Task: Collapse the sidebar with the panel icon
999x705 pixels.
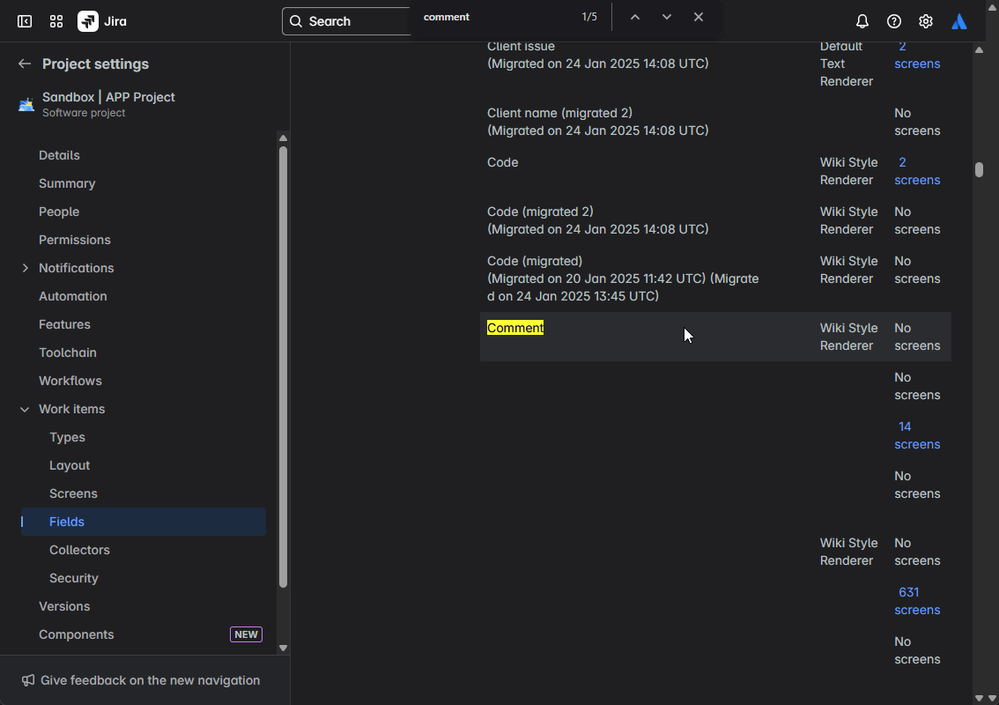Action: point(24,21)
